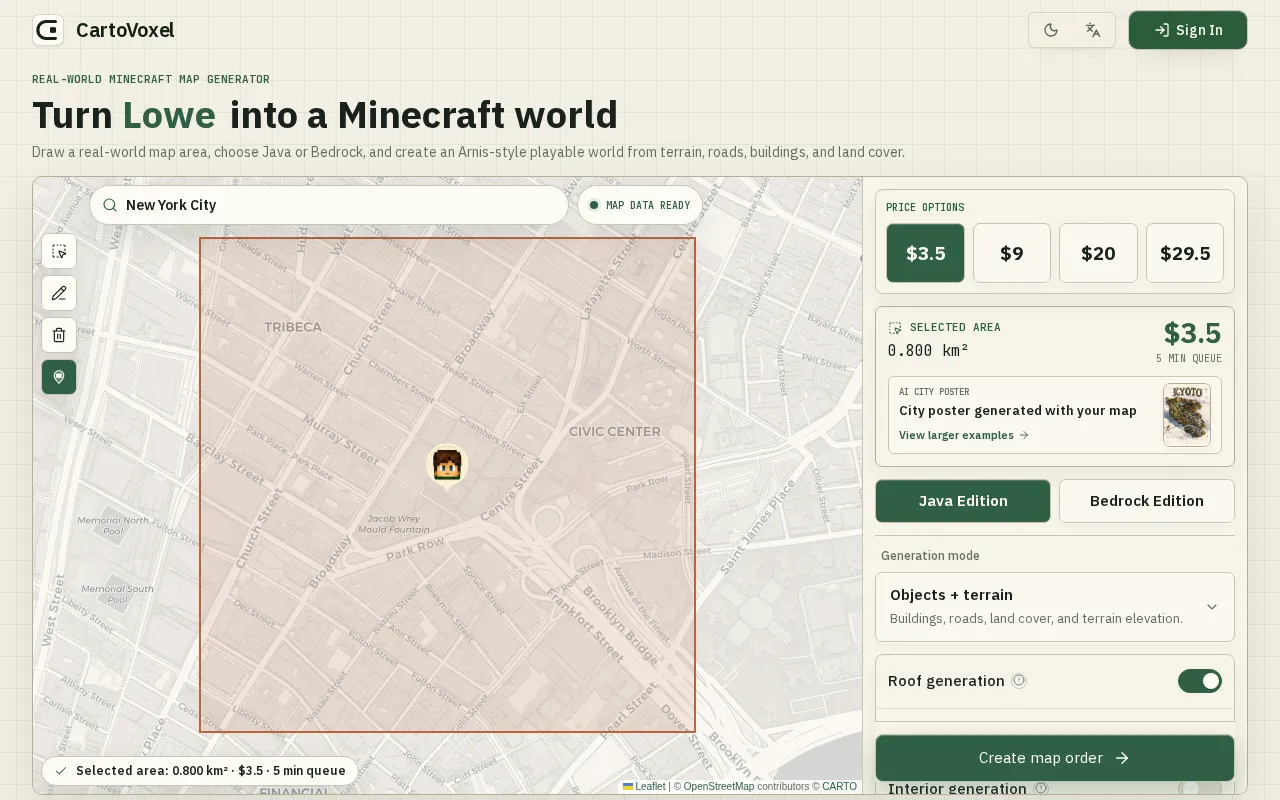Click the search magnifier icon
Image resolution: width=1280 pixels, height=800 pixels.
click(x=110, y=205)
